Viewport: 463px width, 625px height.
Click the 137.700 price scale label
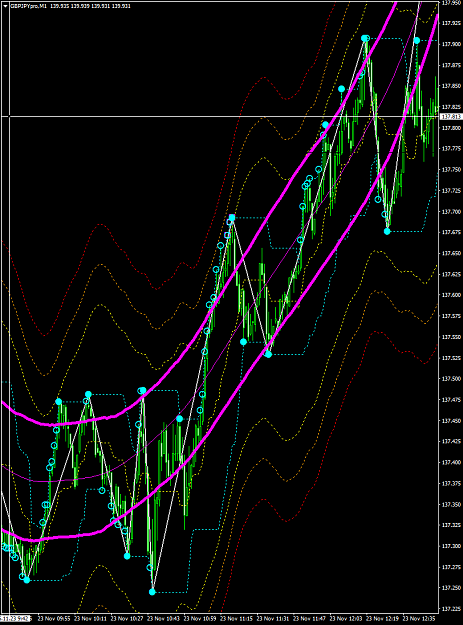point(451,211)
